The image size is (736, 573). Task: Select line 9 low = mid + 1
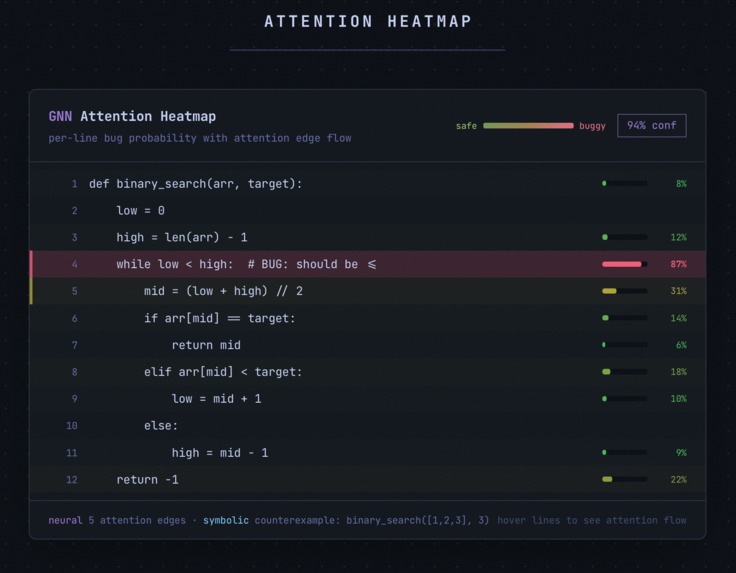[x=368, y=398]
